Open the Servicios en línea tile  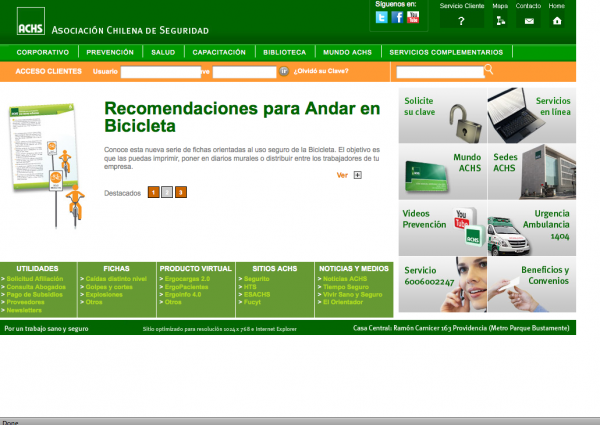click(532, 115)
